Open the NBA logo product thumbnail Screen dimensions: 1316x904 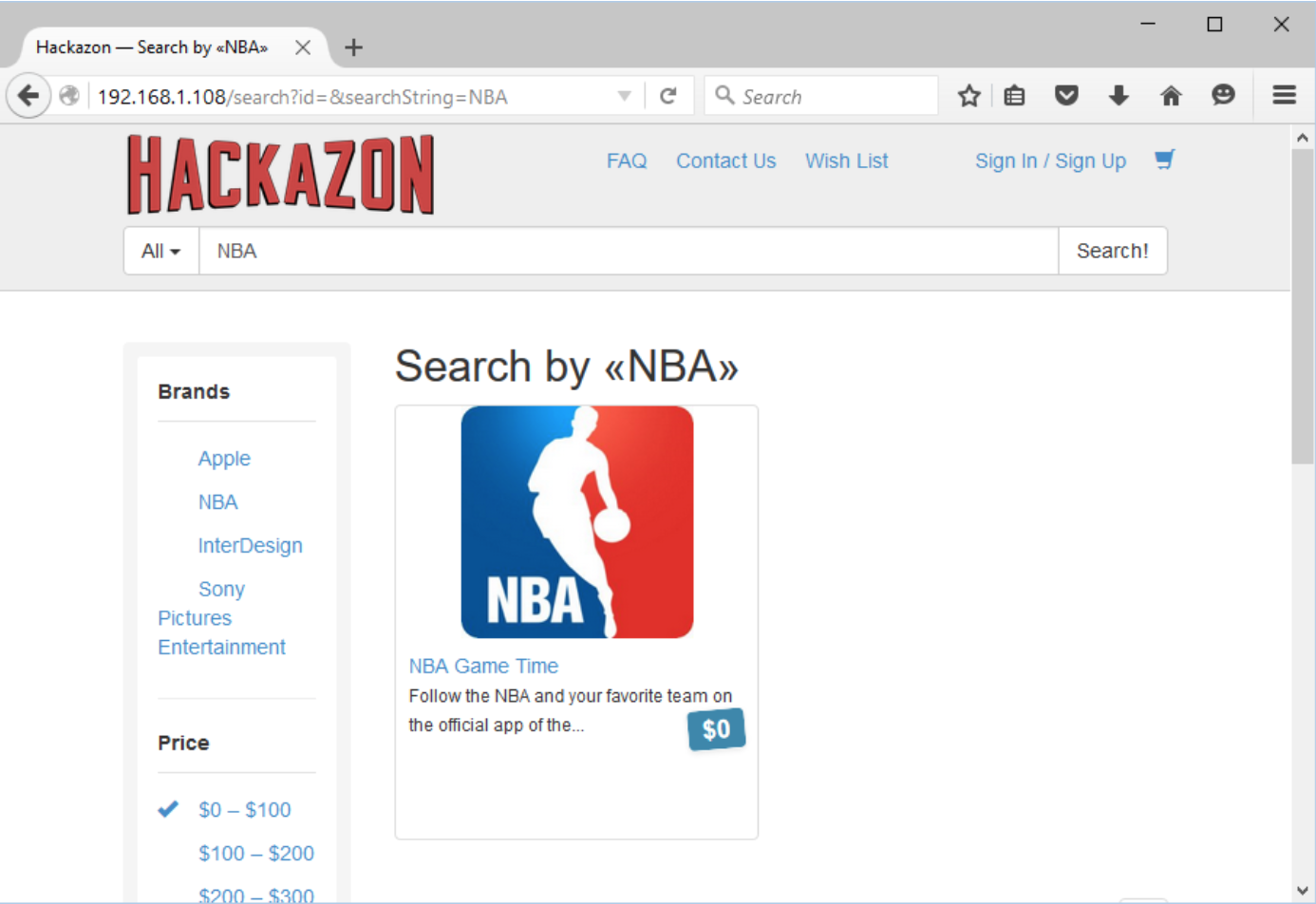coord(577,522)
